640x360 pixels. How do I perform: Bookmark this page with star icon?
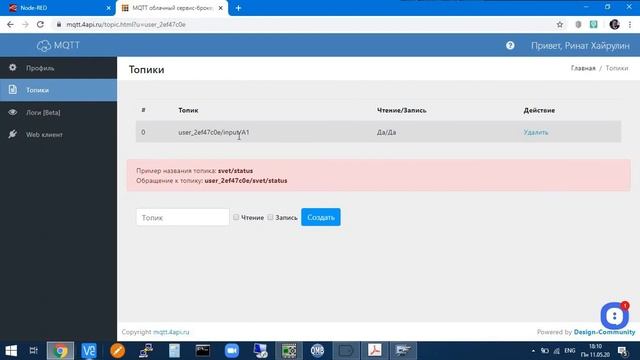tap(560, 24)
